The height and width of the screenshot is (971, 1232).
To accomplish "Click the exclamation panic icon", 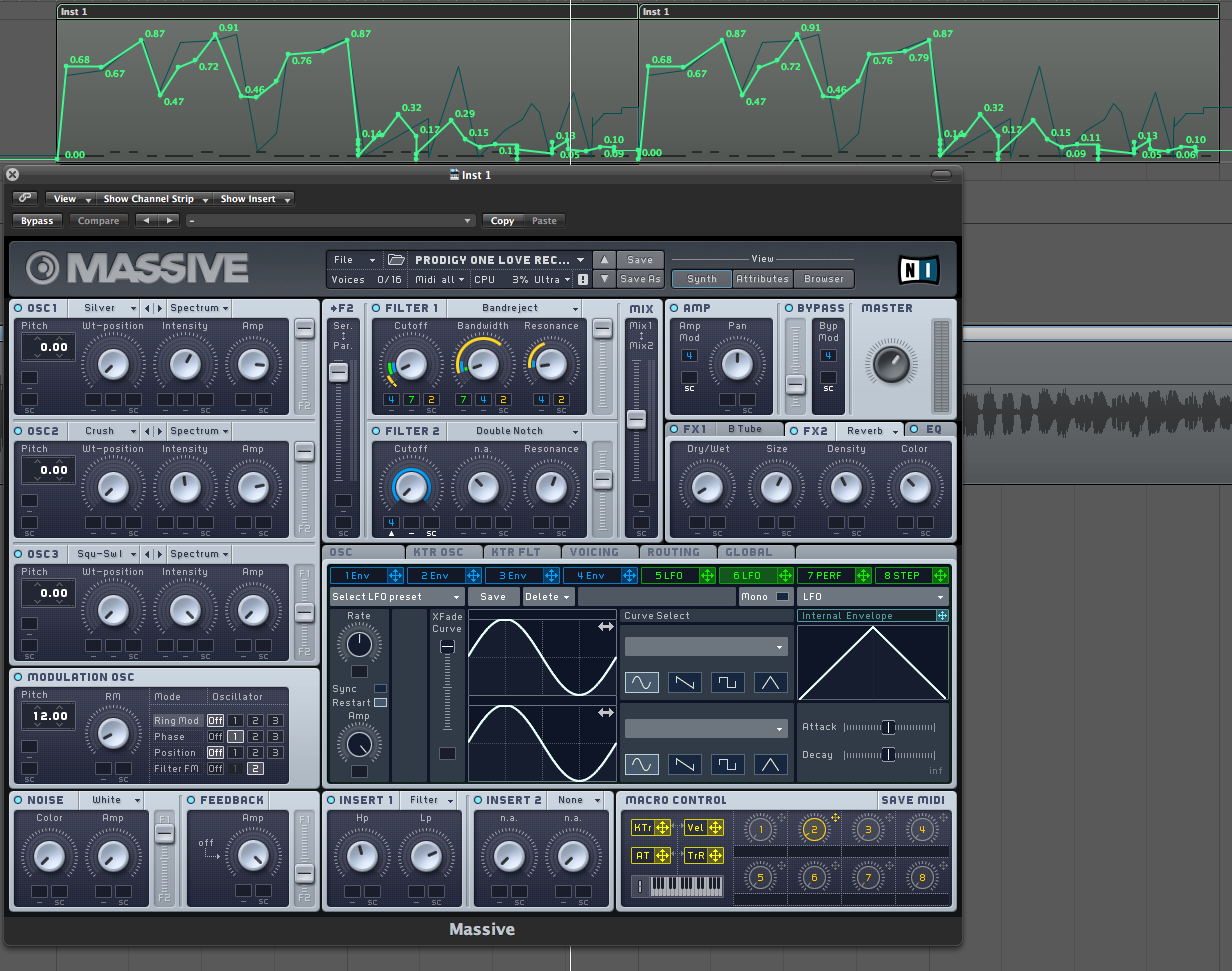I will 583,280.
